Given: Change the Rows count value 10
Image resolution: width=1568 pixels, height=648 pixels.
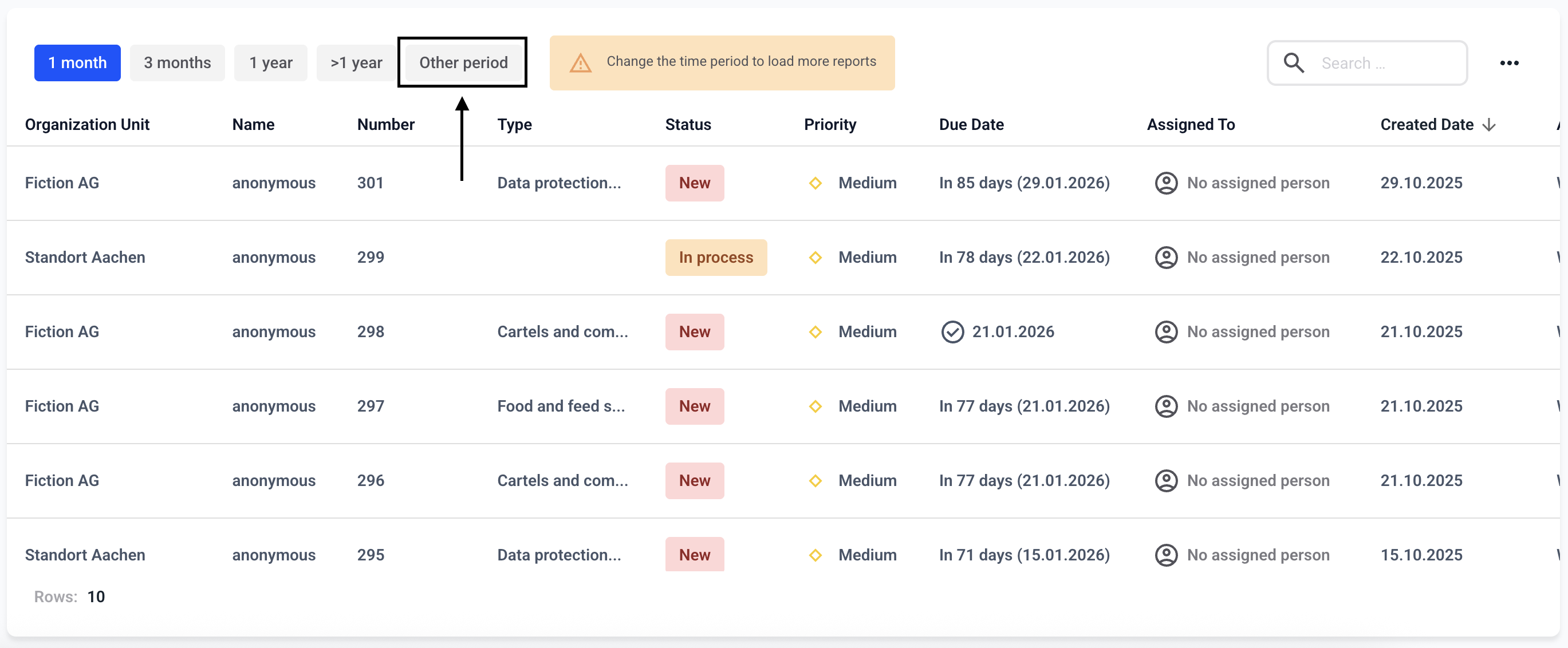Looking at the screenshot, I should (96, 596).
